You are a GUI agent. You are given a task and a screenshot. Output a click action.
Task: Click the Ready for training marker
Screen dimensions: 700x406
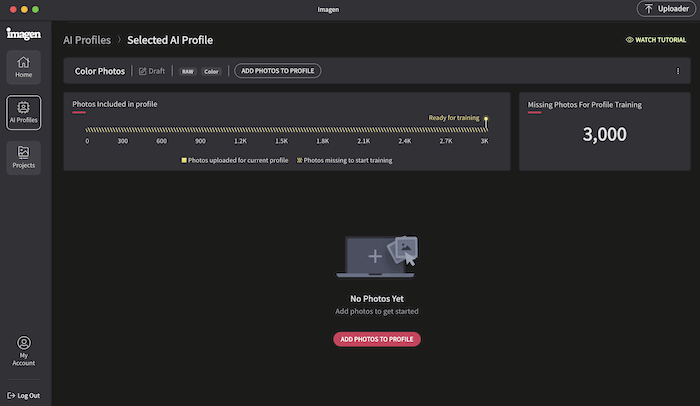[486, 123]
